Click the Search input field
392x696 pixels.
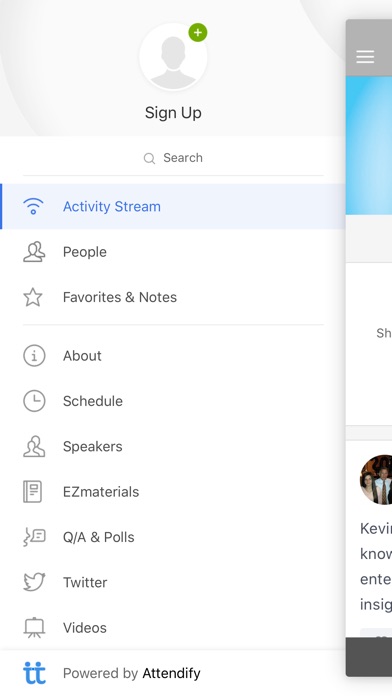pyautogui.click(x=173, y=158)
